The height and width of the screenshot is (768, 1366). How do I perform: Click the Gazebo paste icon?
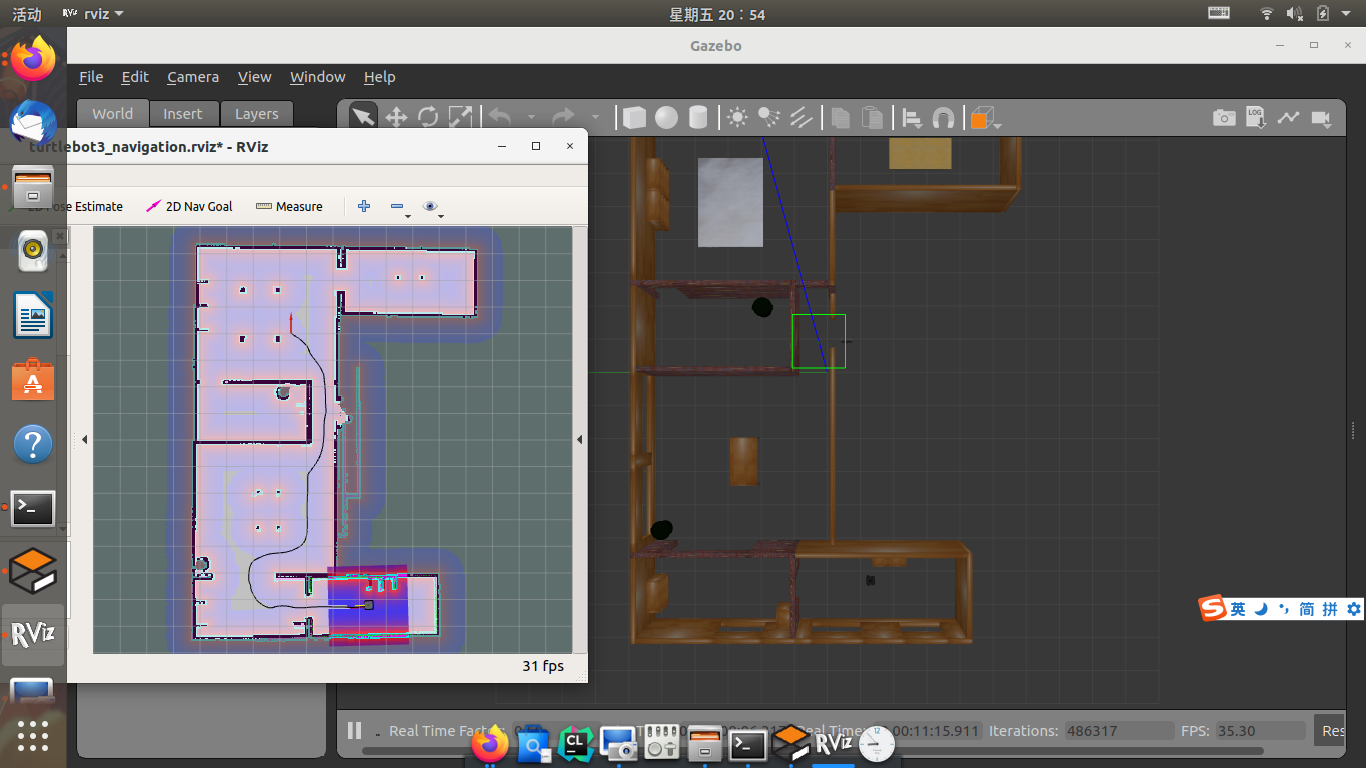tap(873, 118)
